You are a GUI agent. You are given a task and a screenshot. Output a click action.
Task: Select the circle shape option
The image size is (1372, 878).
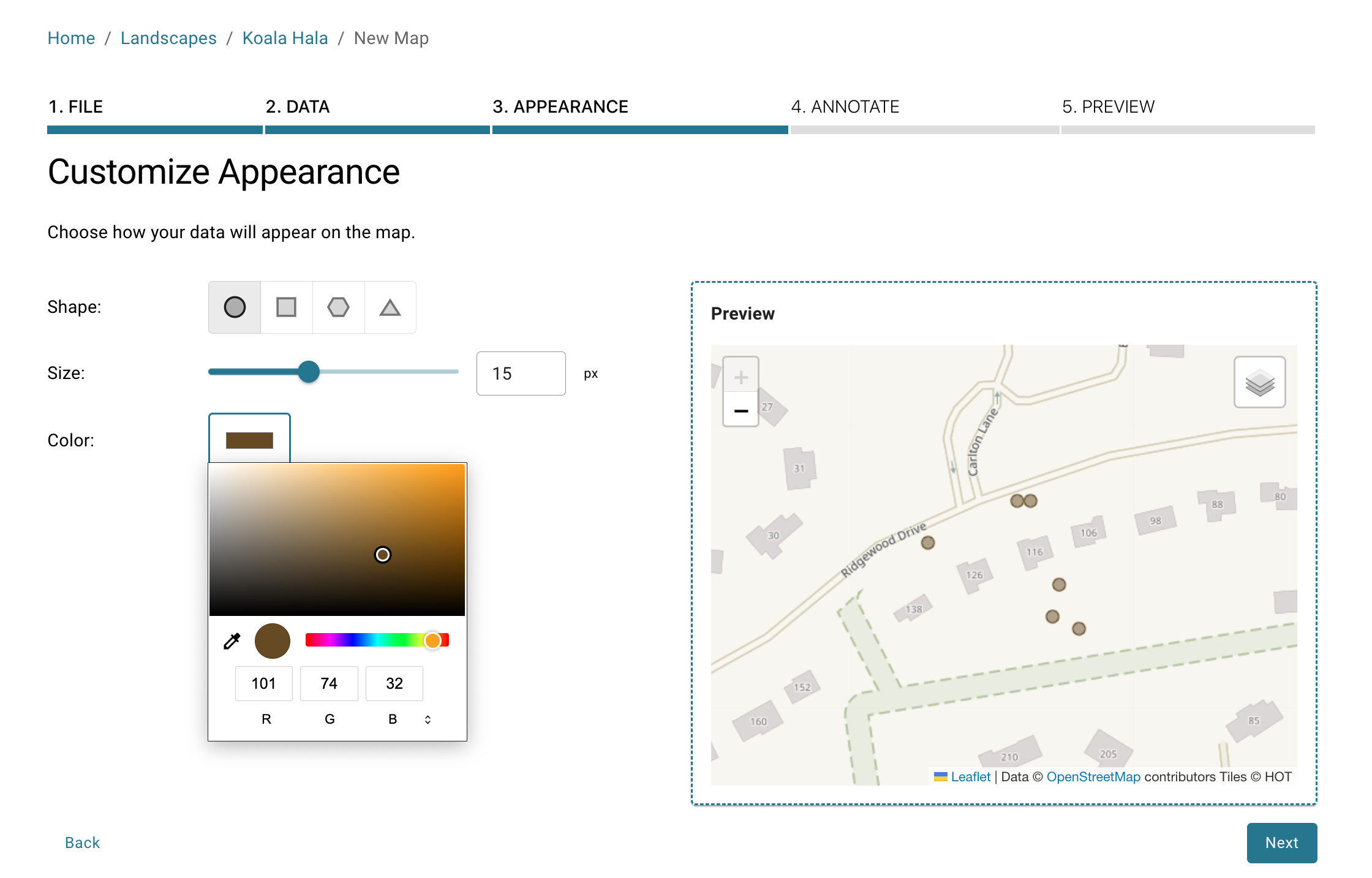(234, 307)
